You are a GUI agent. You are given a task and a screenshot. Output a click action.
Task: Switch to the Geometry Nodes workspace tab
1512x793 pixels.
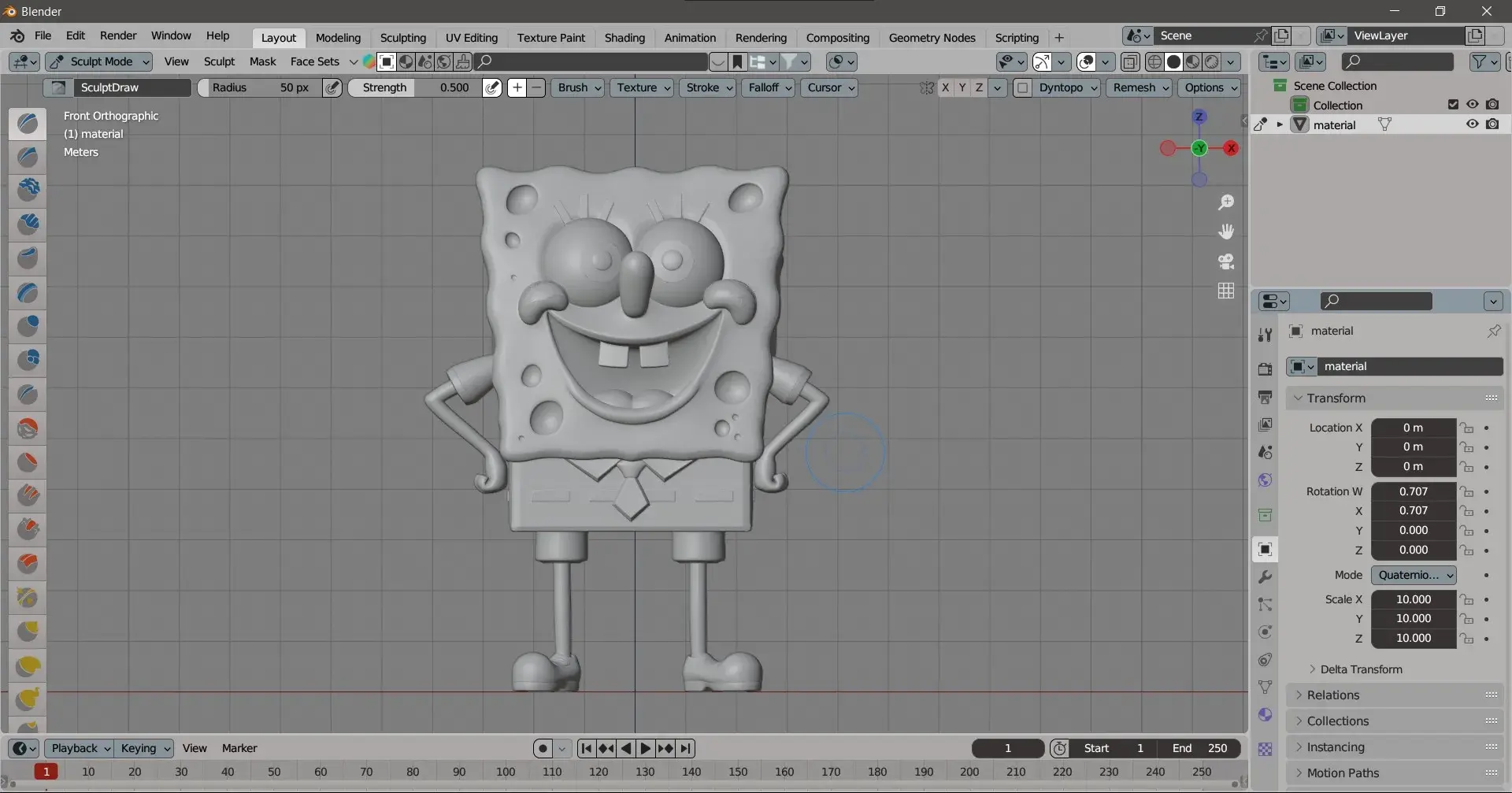[932, 38]
